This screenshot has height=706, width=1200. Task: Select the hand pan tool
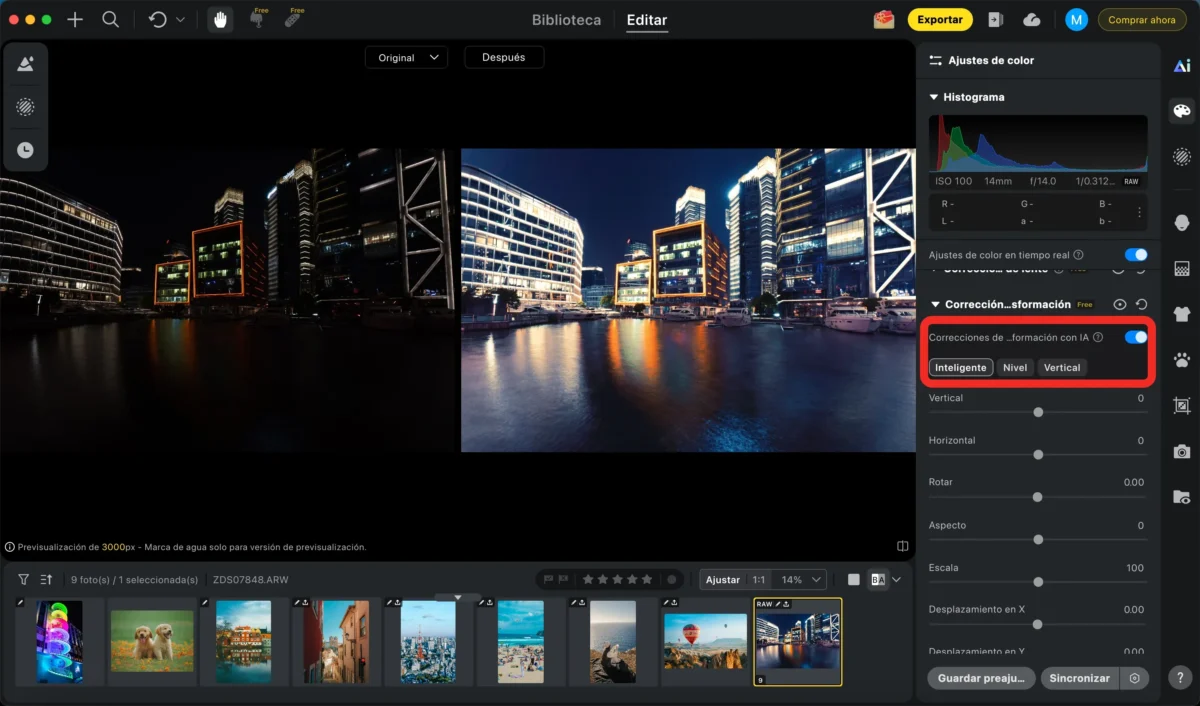click(219, 20)
